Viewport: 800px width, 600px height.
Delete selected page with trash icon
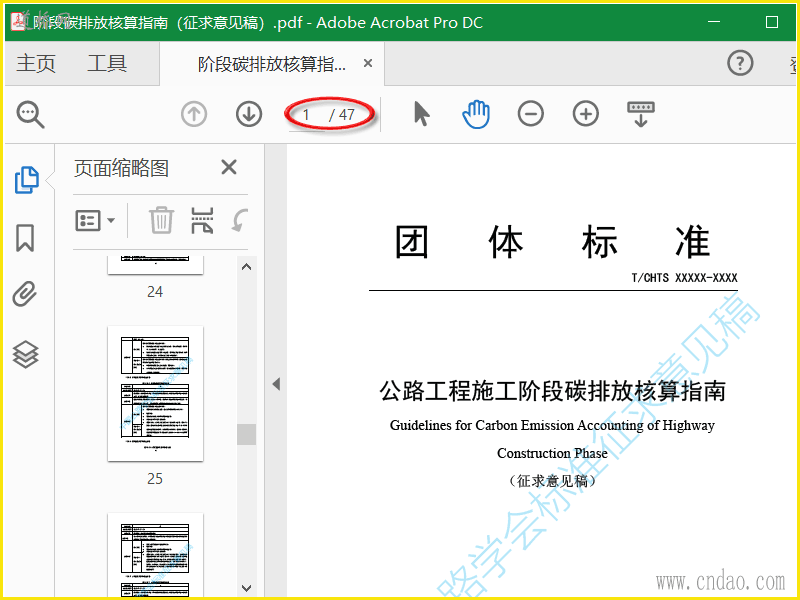coord(162,220)
